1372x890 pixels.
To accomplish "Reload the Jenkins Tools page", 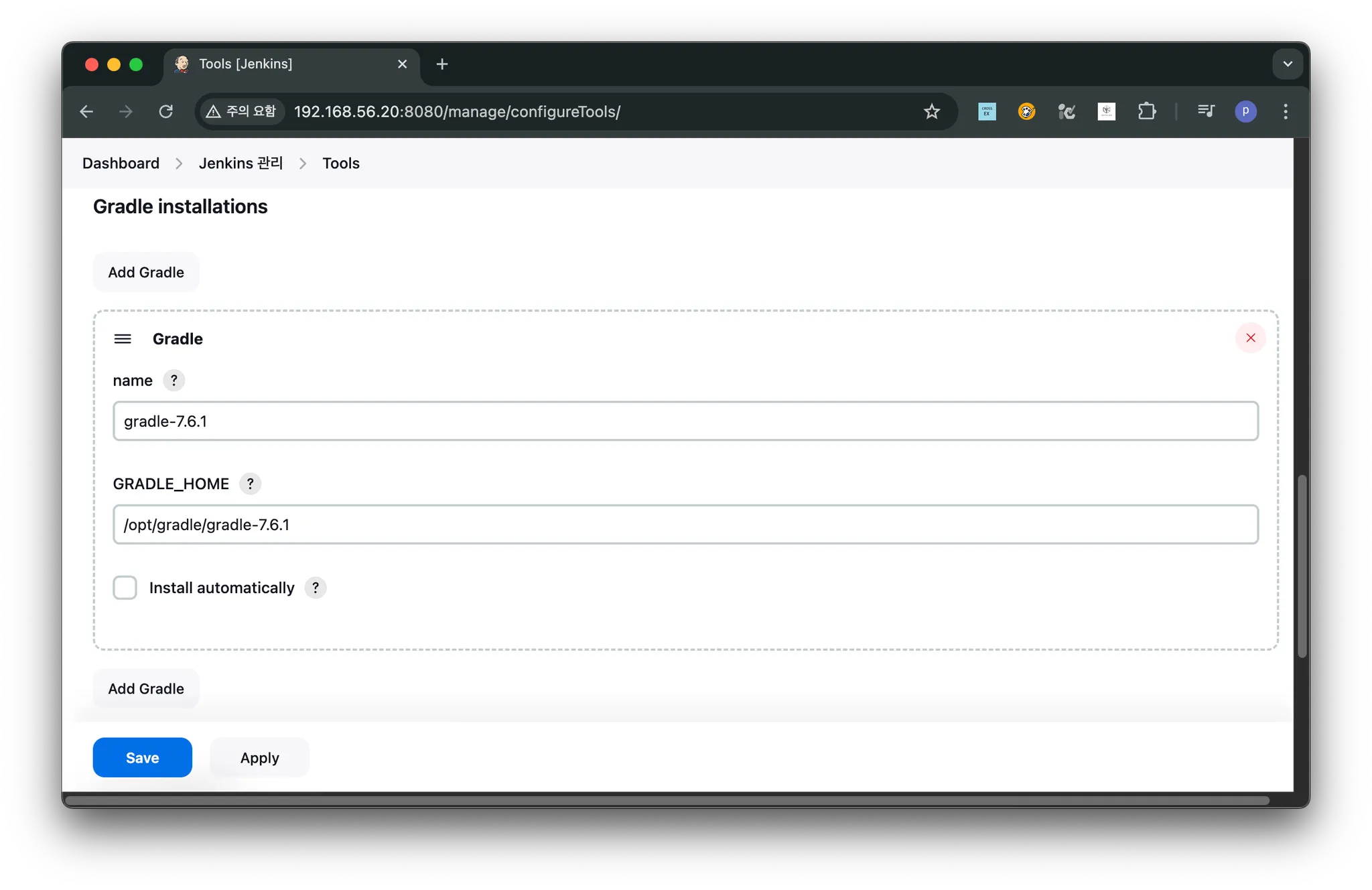I will 165,111.
